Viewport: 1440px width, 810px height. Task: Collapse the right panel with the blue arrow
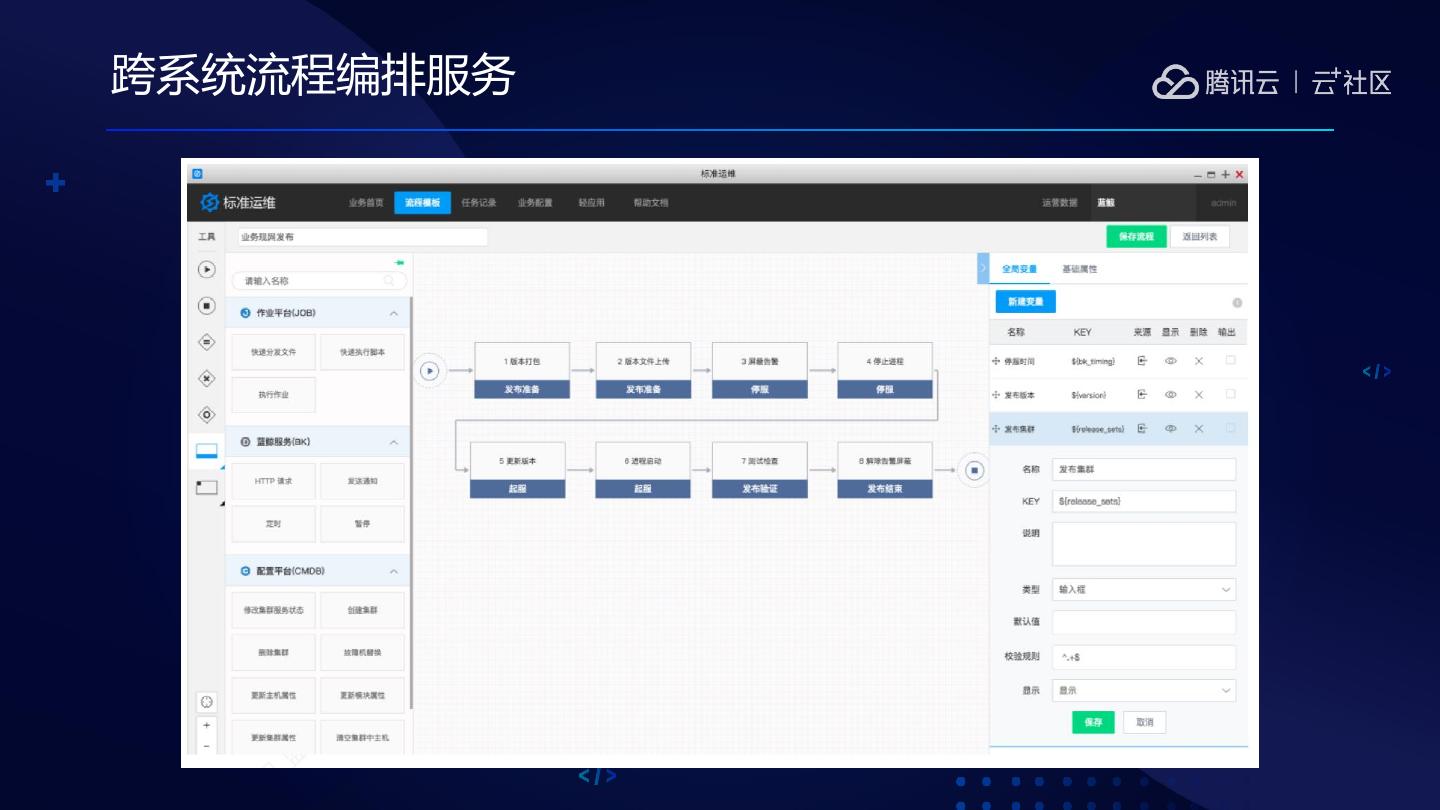click(982, 268)
